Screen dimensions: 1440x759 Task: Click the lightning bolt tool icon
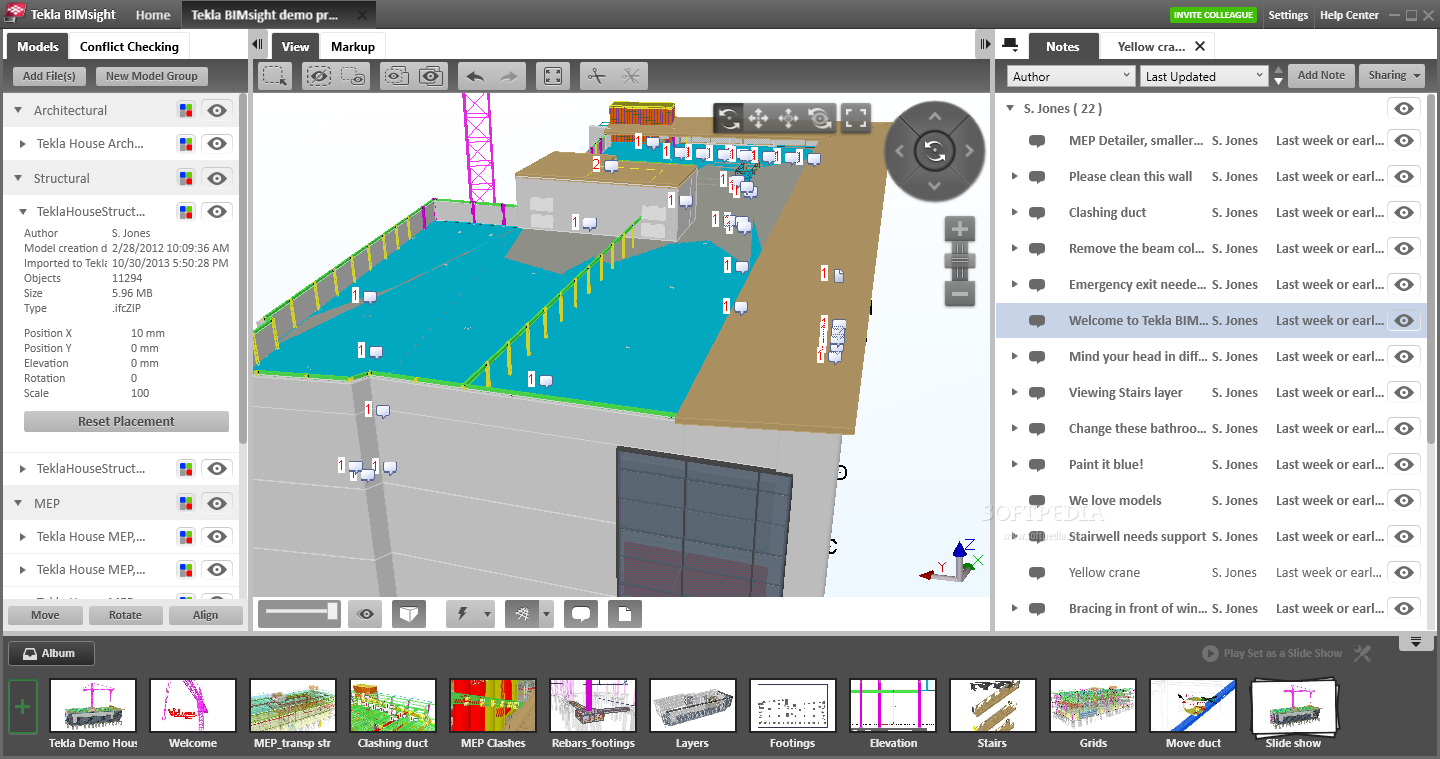click(x=462, y=614)
